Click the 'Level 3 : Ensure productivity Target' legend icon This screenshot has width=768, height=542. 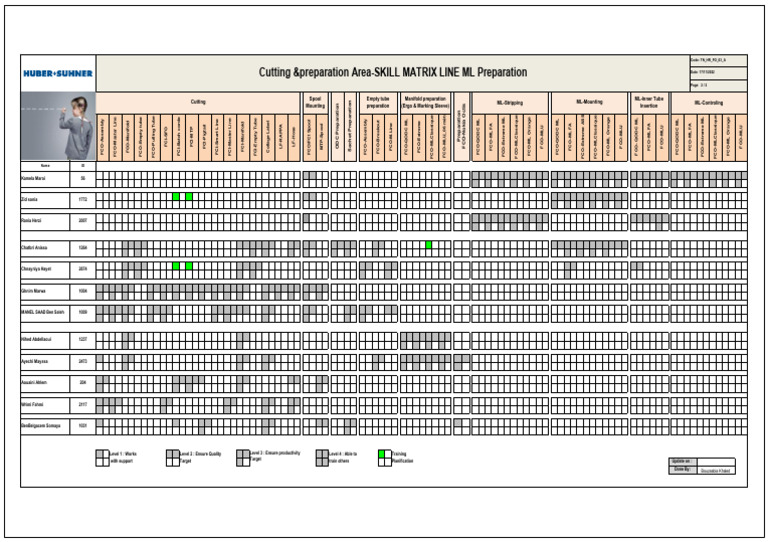click(x=243, y=458)
